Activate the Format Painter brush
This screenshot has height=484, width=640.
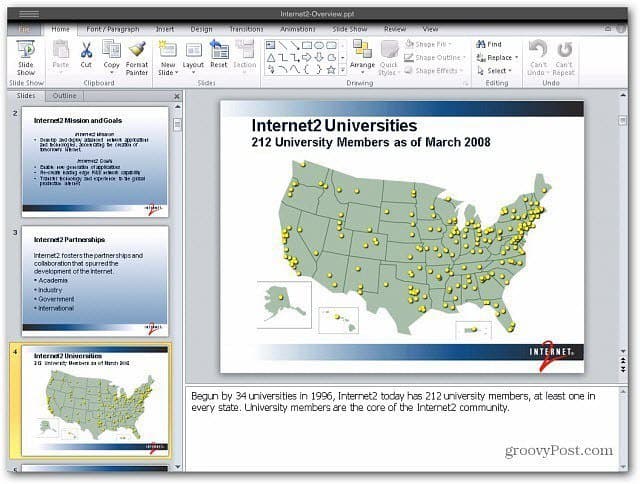point(137,49)
